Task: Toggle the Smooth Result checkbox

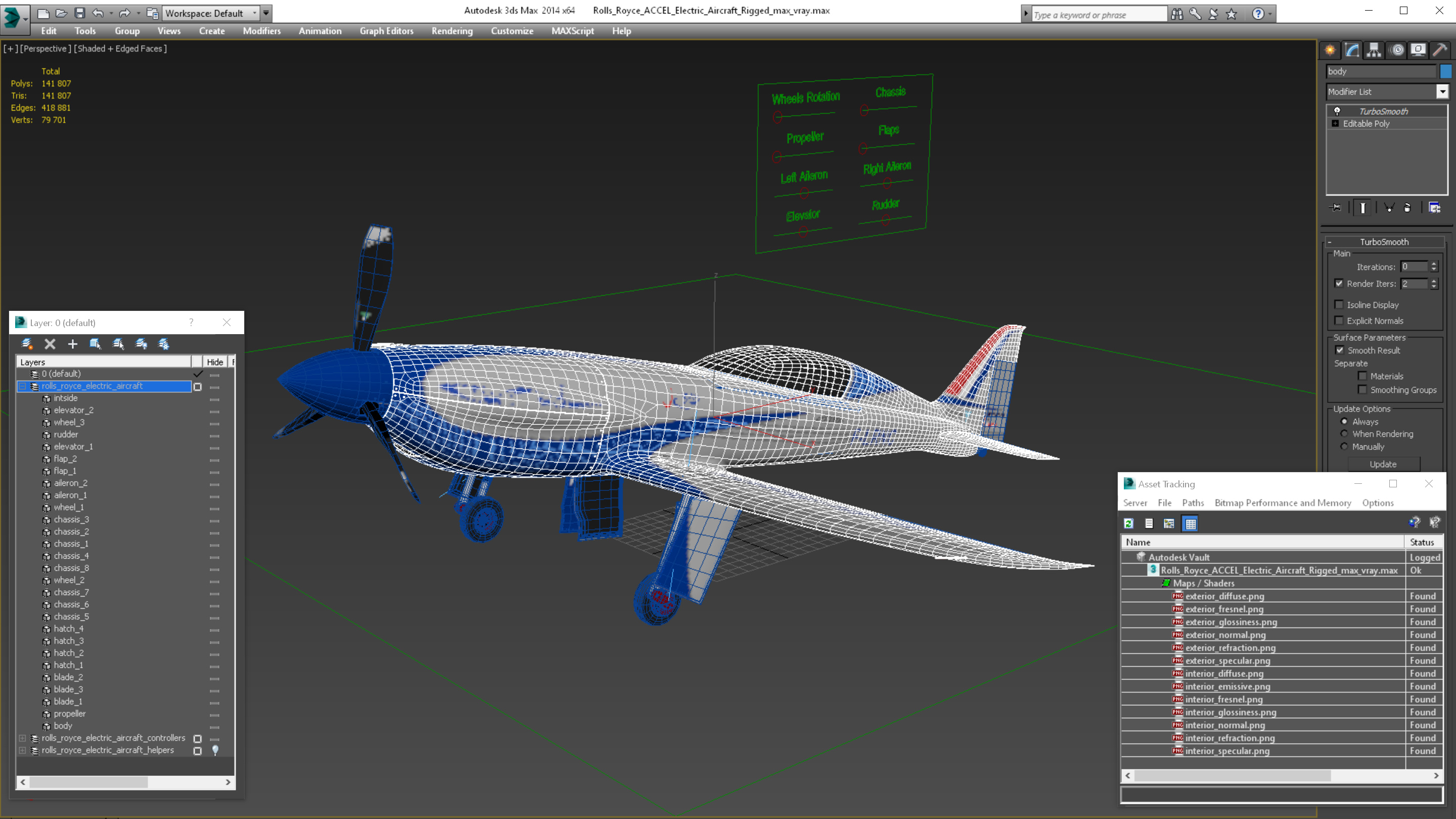Action: click(x=1339, y=350)
